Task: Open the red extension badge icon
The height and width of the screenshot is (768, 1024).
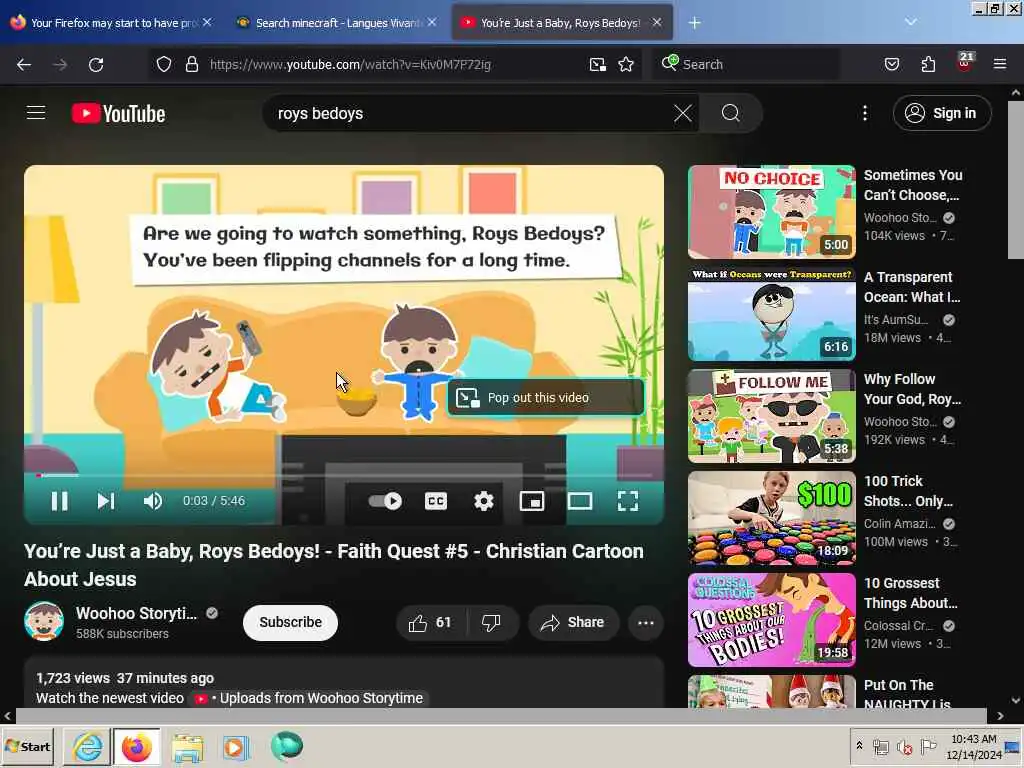Action: pyautogui.click(x=965, y=63)
